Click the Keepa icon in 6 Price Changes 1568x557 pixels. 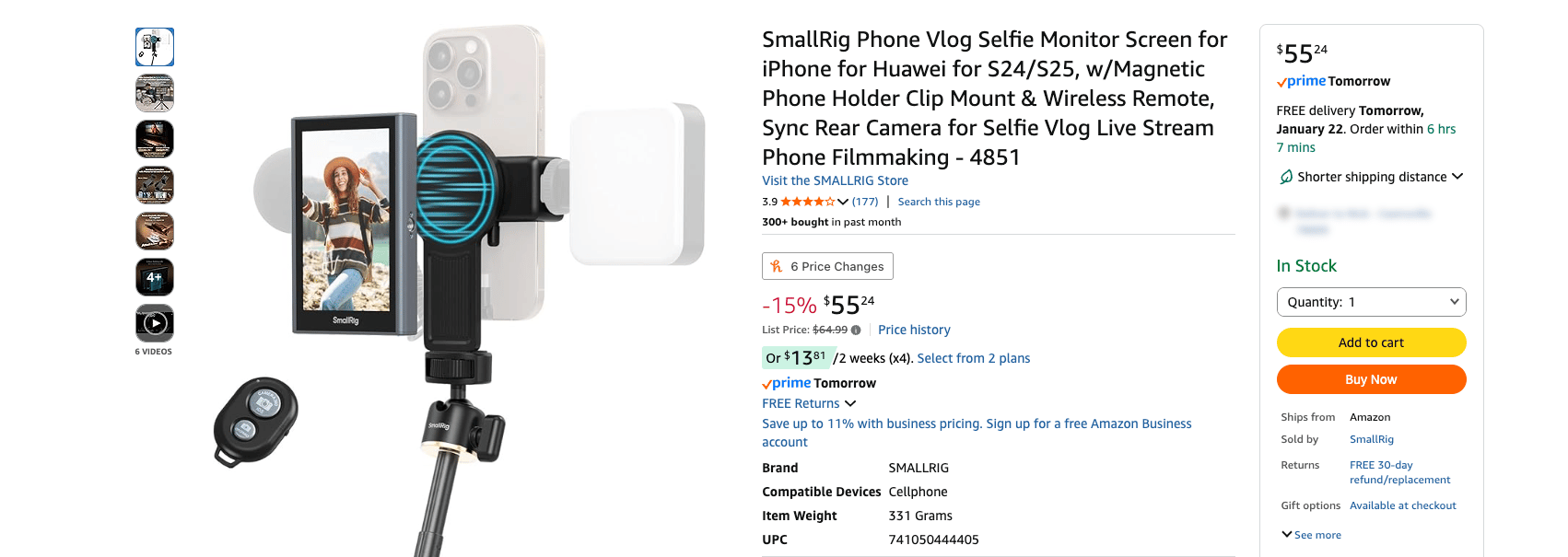[x=777, y=266]
